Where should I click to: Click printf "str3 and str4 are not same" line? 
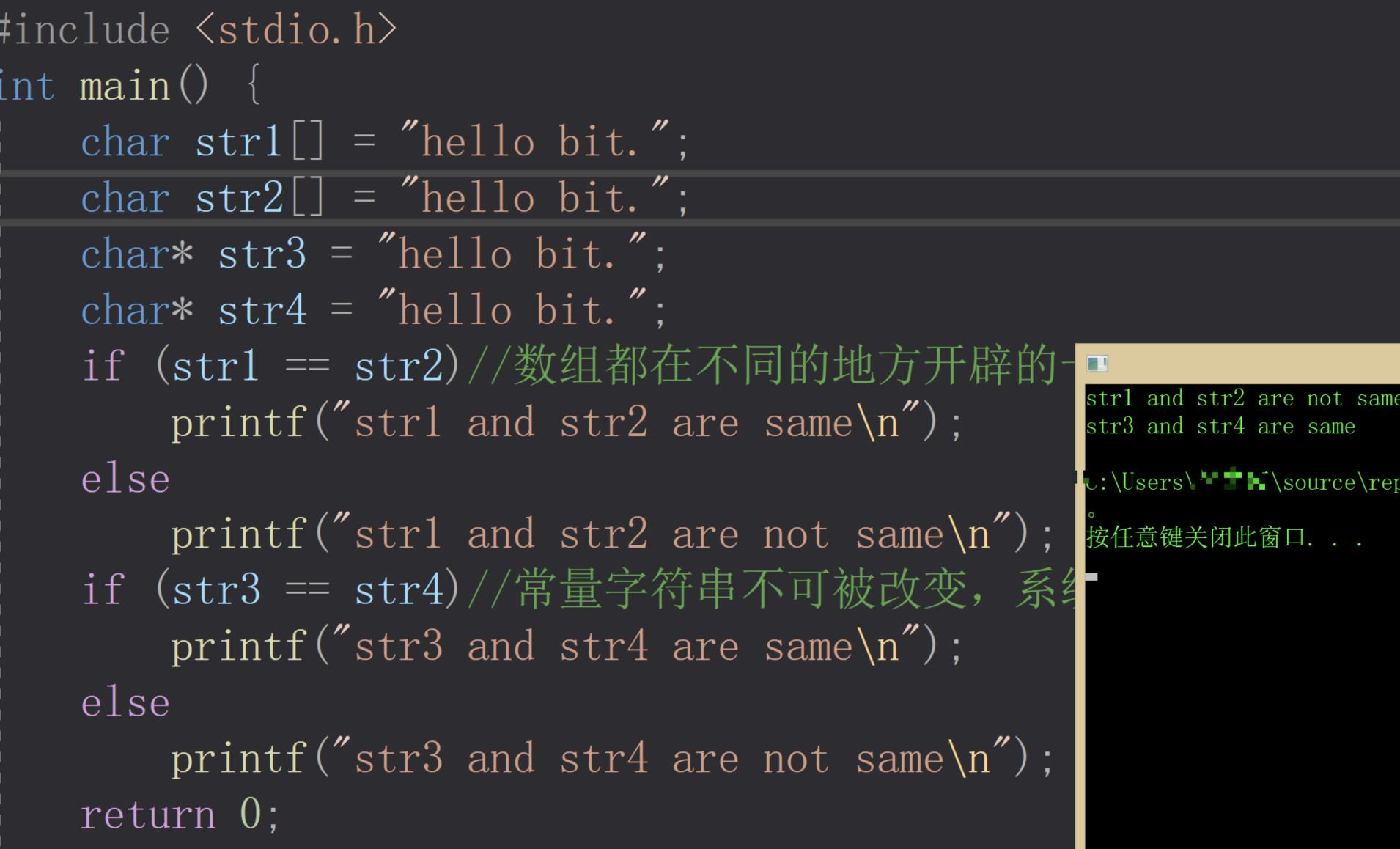point(613,759)
